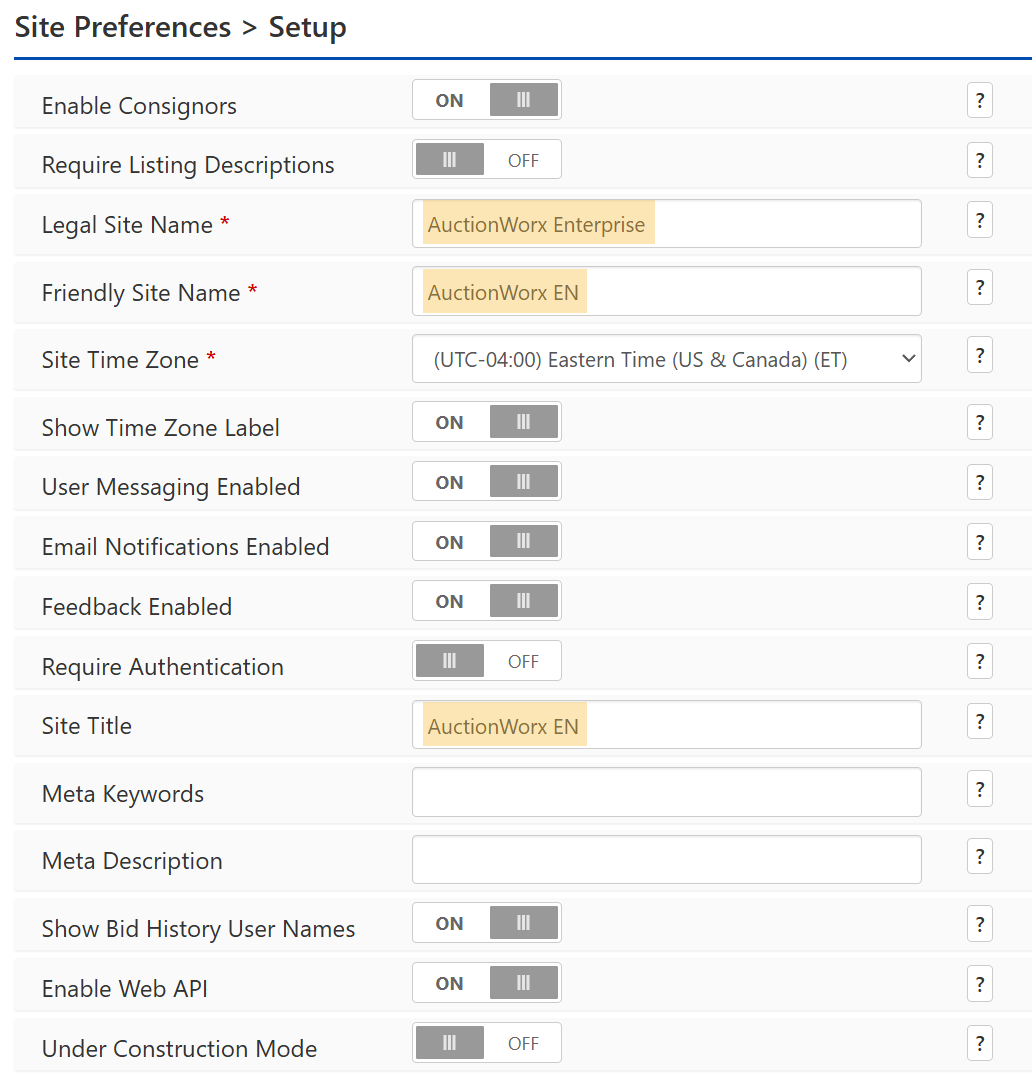1032x1088 pixels.
Task: View help for Show Bid History User Names
Action: coord(979,924)
